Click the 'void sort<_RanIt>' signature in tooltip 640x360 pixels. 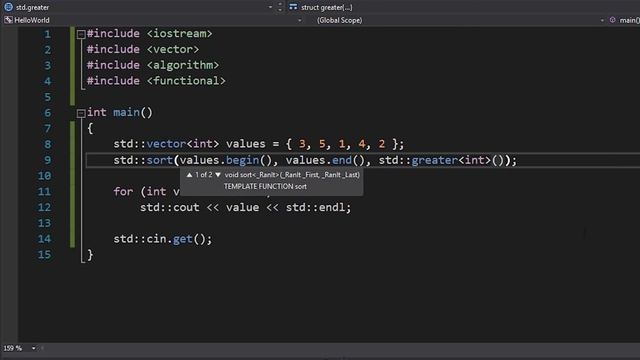(x=252, y=175)
